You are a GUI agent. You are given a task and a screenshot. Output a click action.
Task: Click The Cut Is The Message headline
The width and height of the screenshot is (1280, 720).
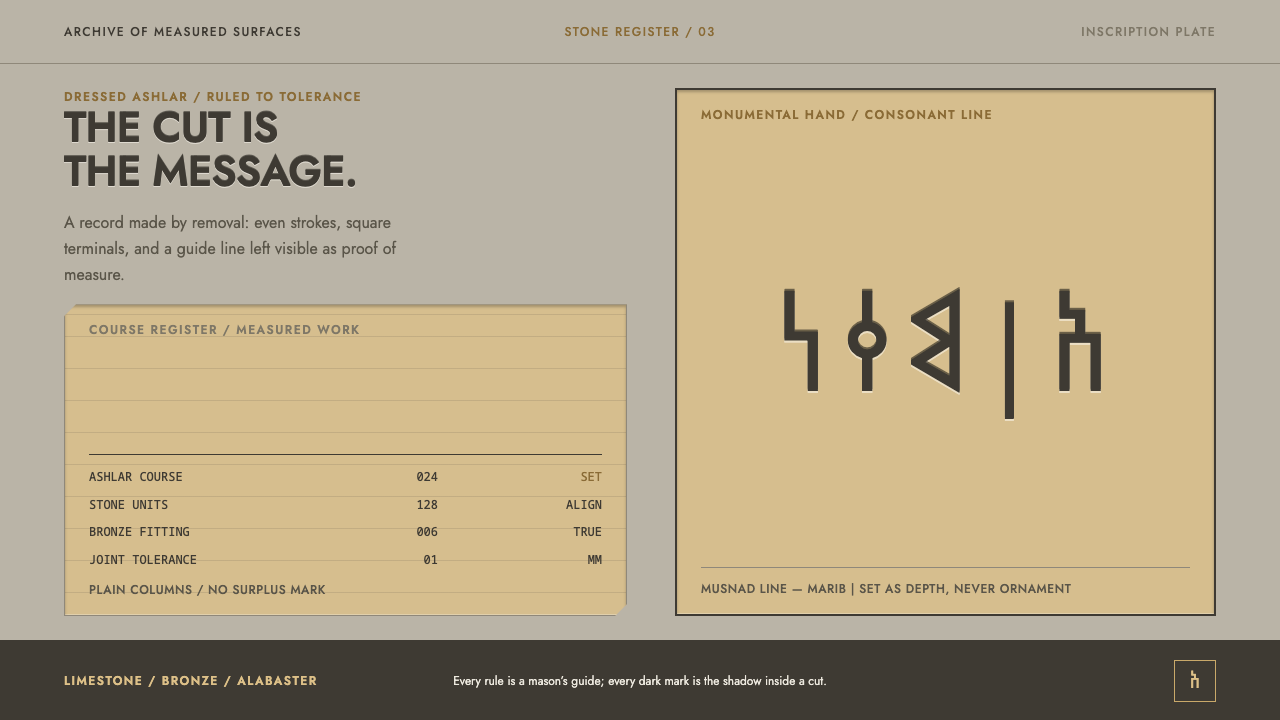point(210,149)
